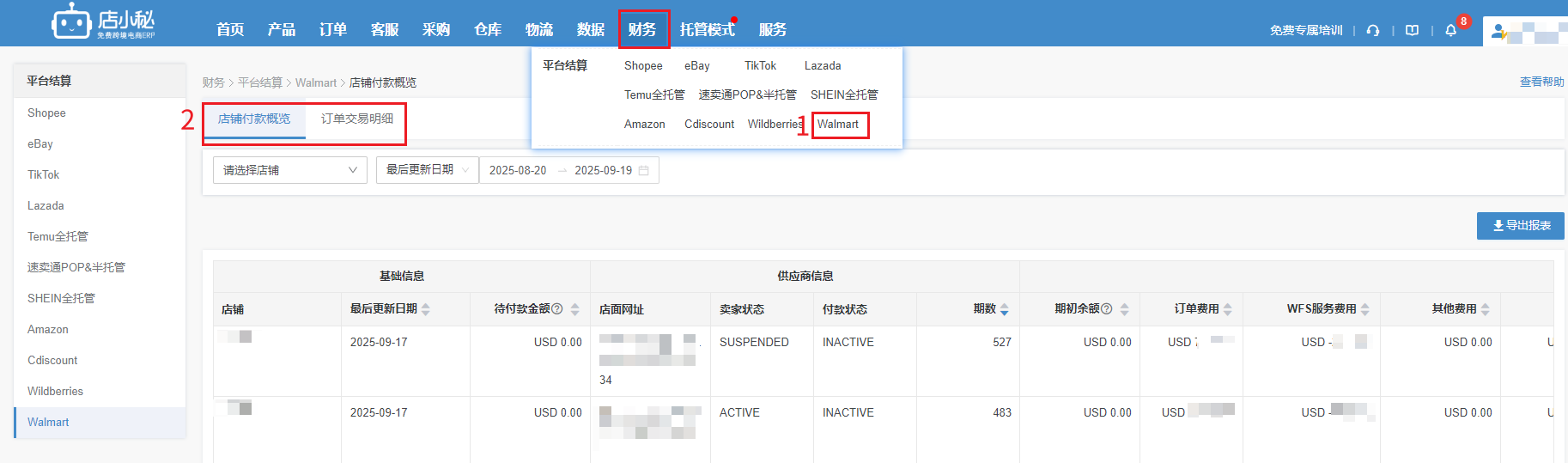Viewport: 1568px width, 463px height.
Task: Select Shopee in the 财务 dropdown menu
Action: (643, 65)
